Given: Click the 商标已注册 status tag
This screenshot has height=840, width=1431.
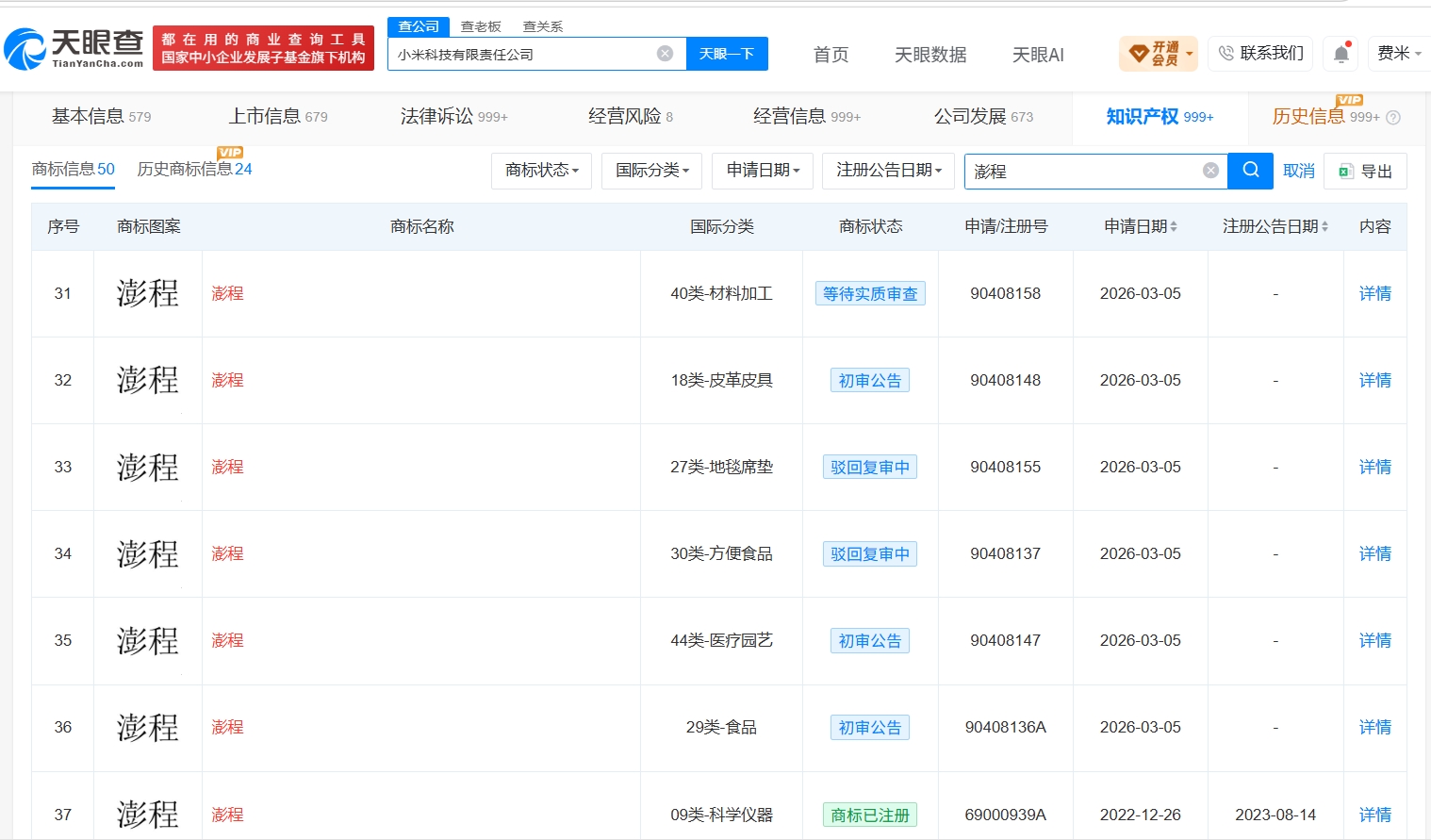Looking at the screenshot, I should 870,815.
